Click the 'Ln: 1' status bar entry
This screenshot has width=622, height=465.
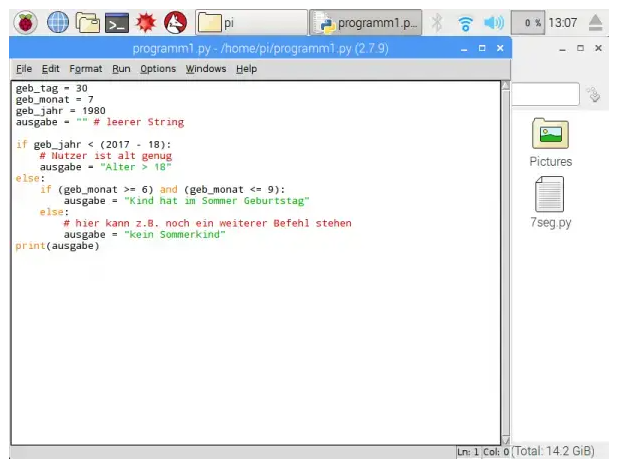click(x=468, y=452)
